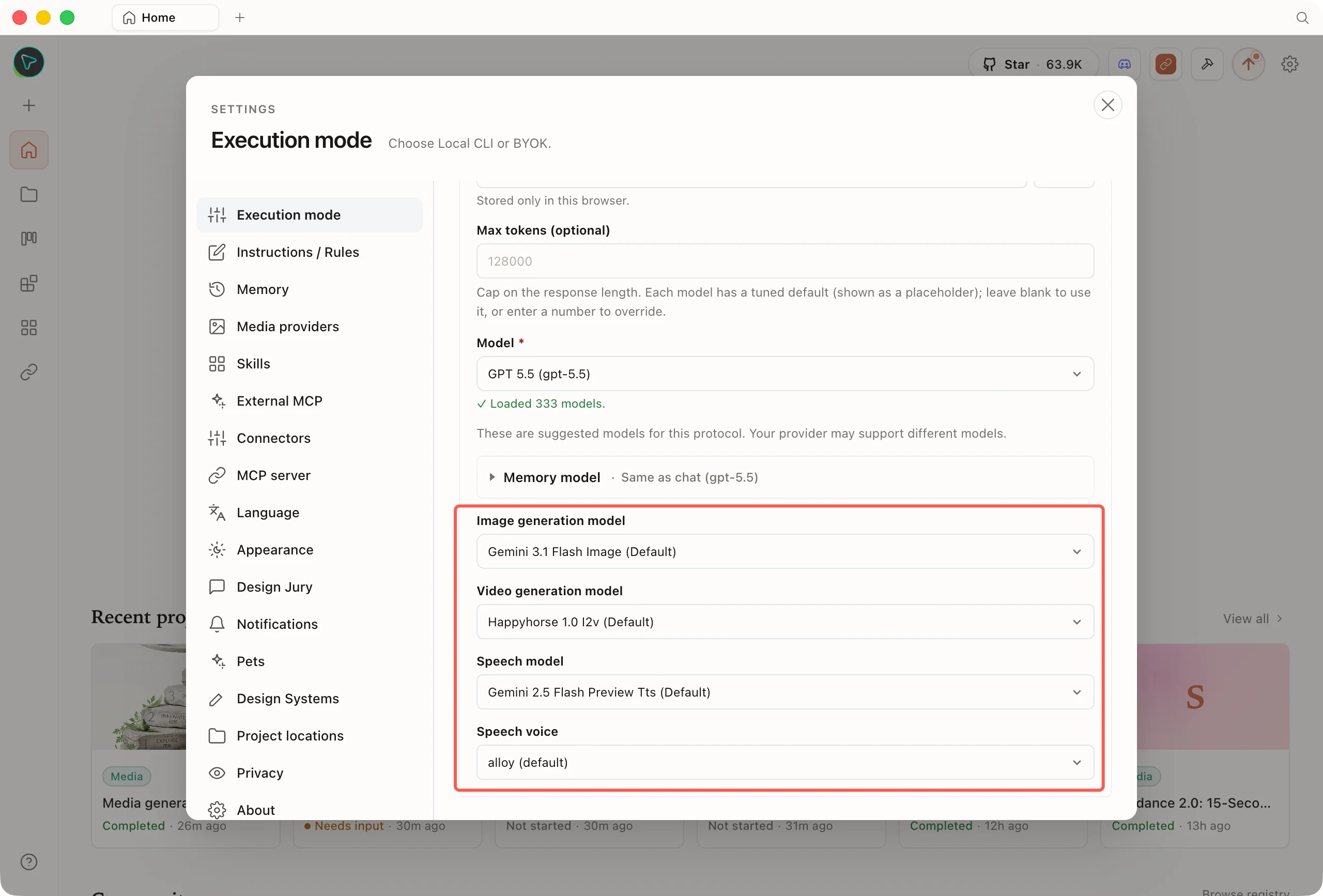Open Project locations settings
Image resolution: width=1323 pixels, height=896 pixels.
(309, 735)
